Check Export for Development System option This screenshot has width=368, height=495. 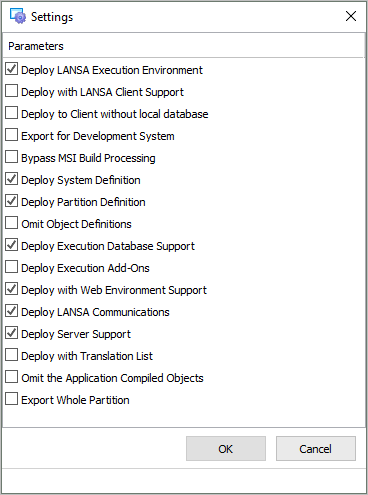click(12, 135)
